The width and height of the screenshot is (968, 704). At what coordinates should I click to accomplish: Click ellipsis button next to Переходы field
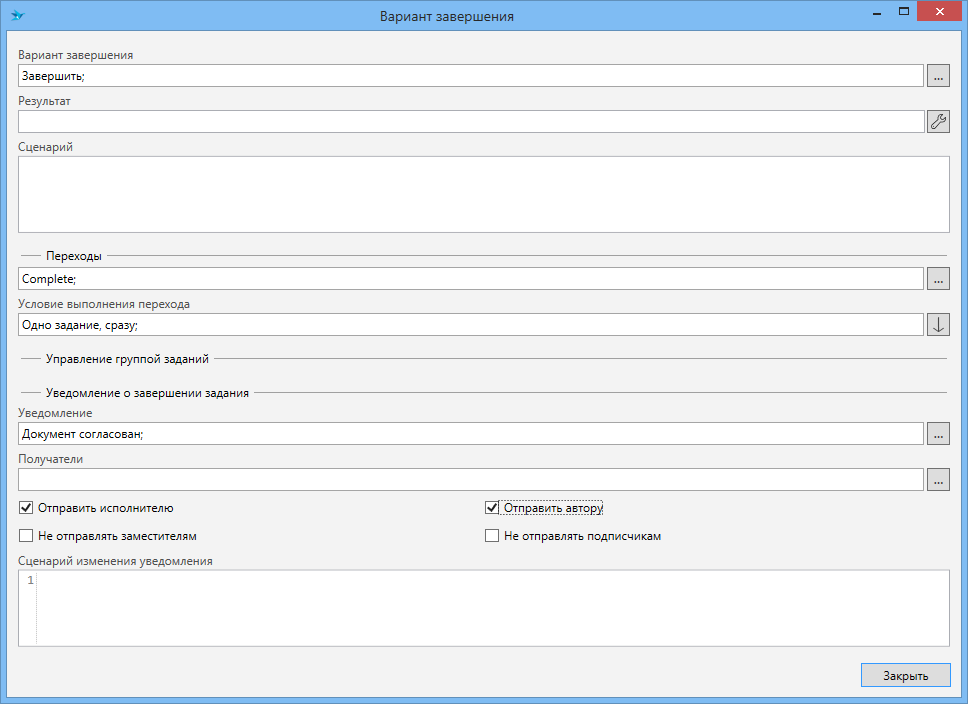pyautogui.click(x=938, y=279)
